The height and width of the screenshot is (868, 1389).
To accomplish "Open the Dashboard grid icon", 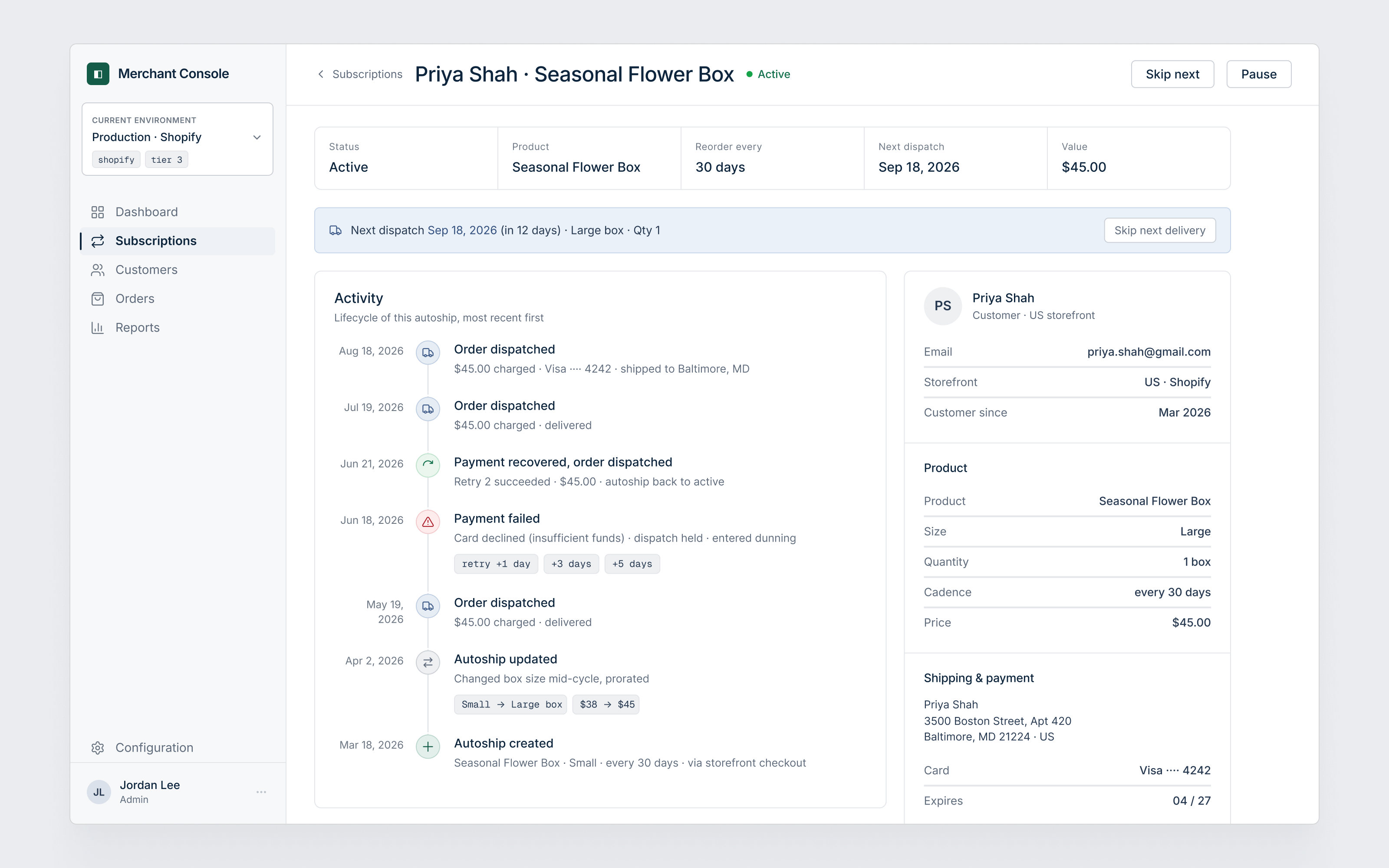I will tap(98, 212).
